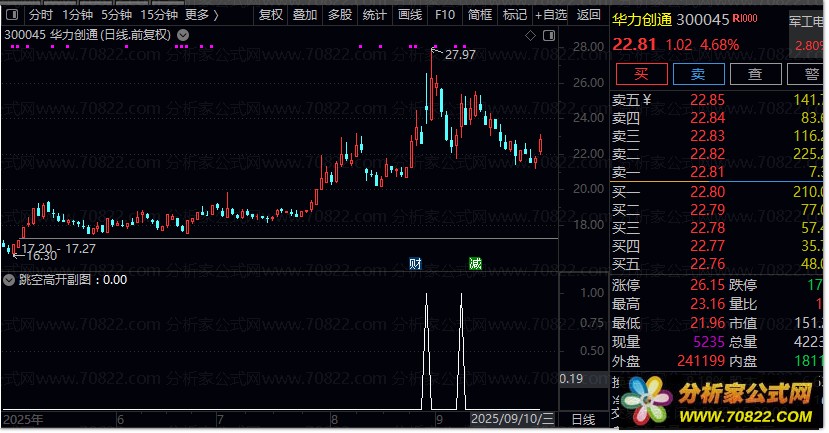
Task: Open the 画线 drawing tool
Action: (410, 15)
